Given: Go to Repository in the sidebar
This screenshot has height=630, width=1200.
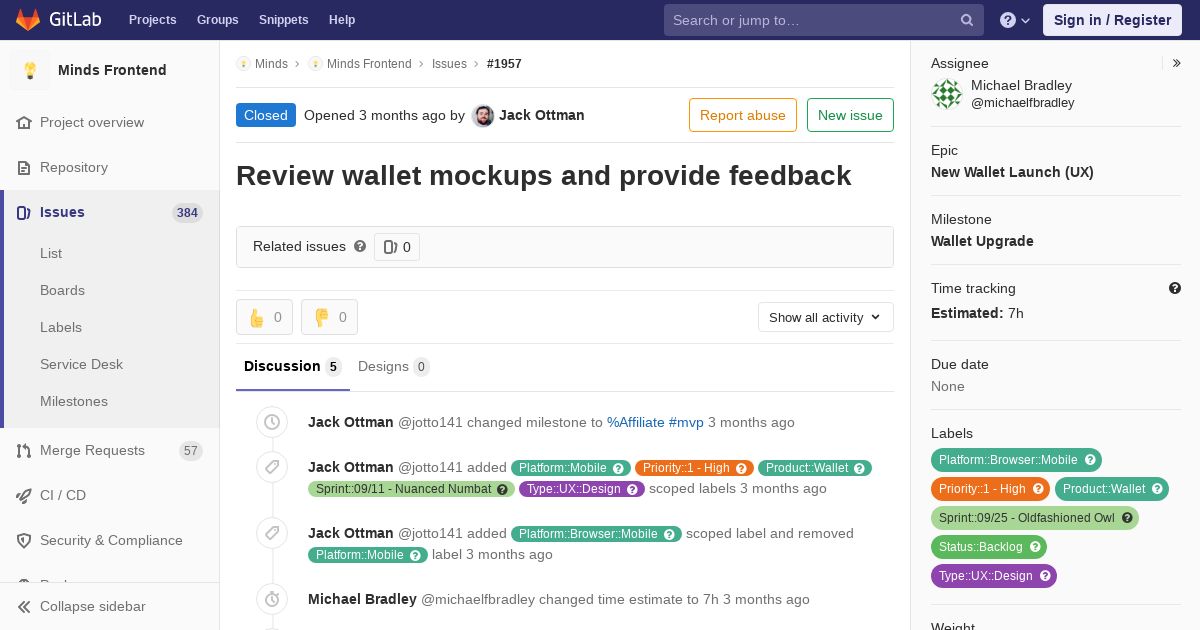Looking at the screenshot, I should (x=110, y=167).
